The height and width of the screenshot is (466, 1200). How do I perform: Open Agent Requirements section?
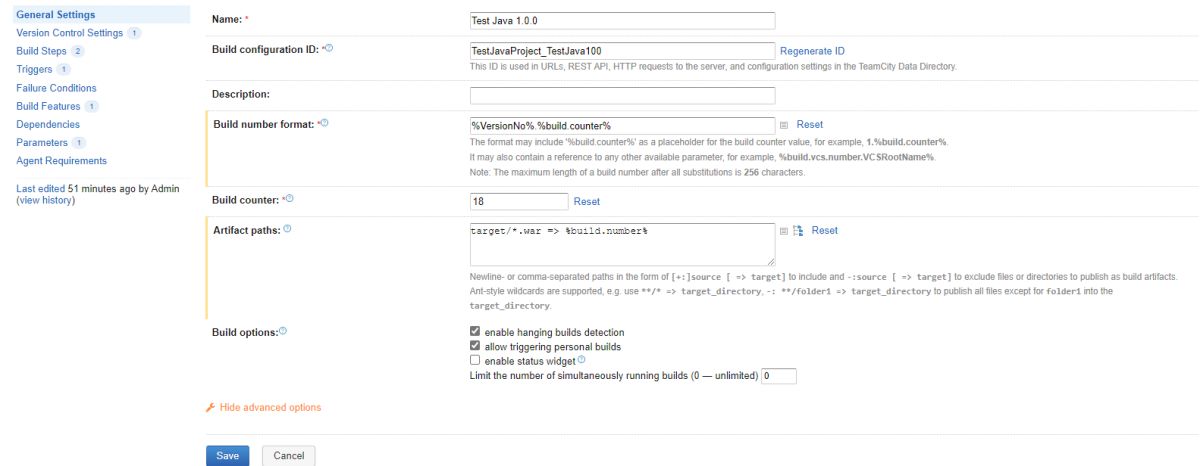tap(61, 160)
